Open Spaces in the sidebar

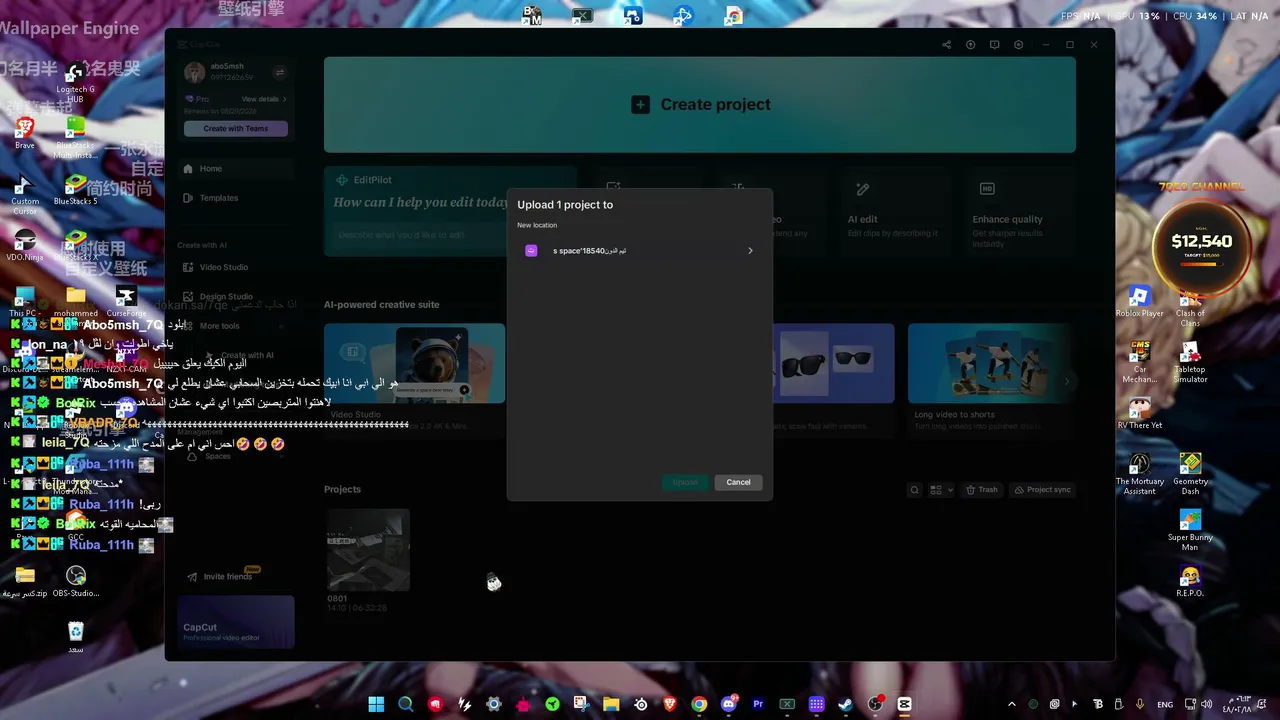218,456
